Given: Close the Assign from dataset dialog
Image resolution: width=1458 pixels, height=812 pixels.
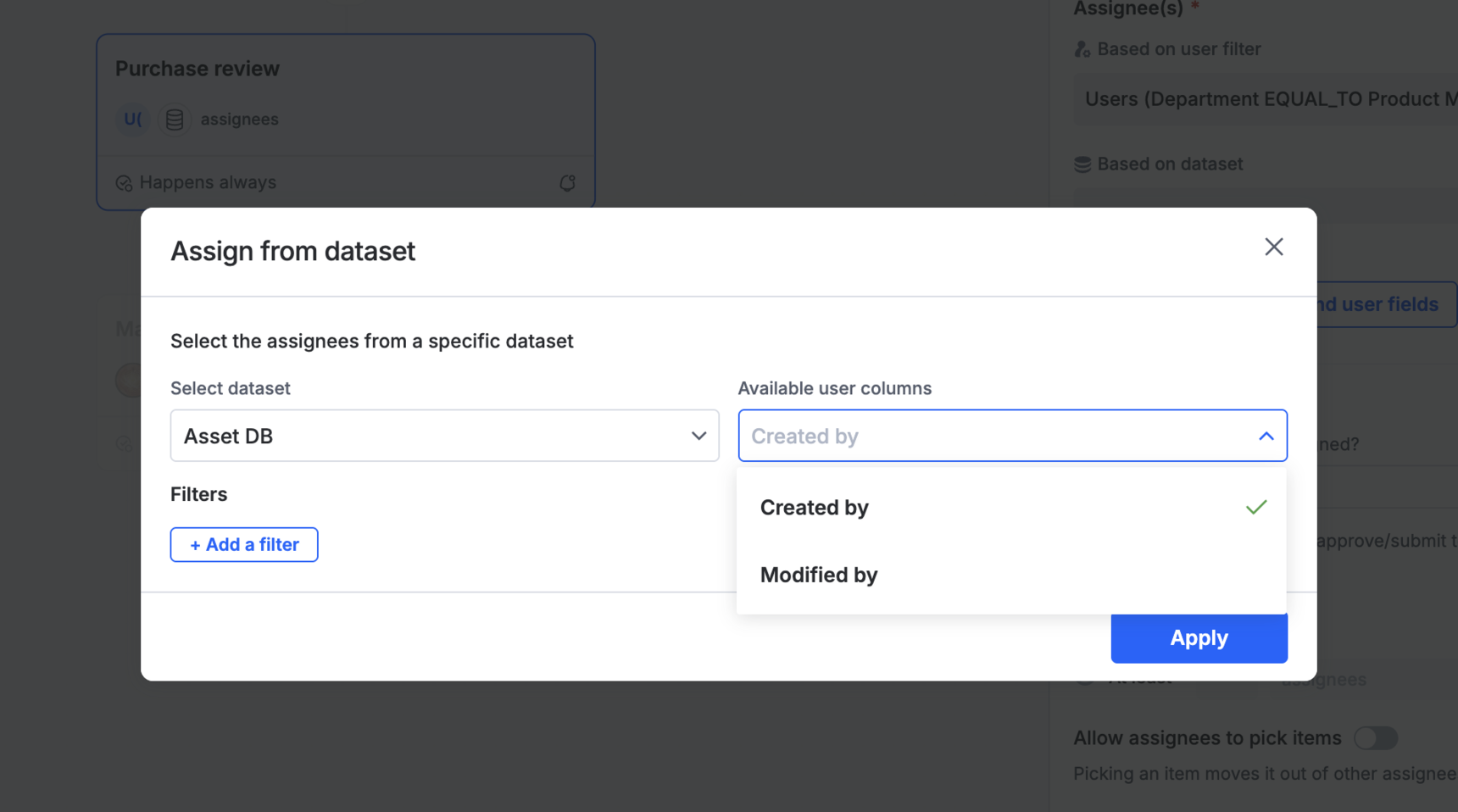Looking at the screenshot, I should 1273,247.
